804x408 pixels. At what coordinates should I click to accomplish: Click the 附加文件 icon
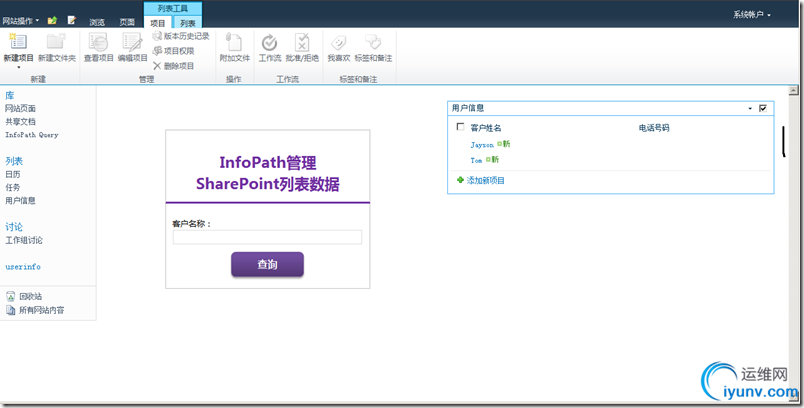point(234,42)
